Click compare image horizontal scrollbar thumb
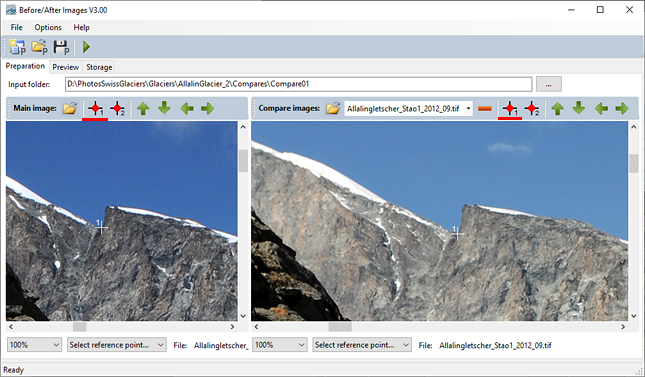The height and width of the screenshot is (377, 645). (x=340, y=327)
